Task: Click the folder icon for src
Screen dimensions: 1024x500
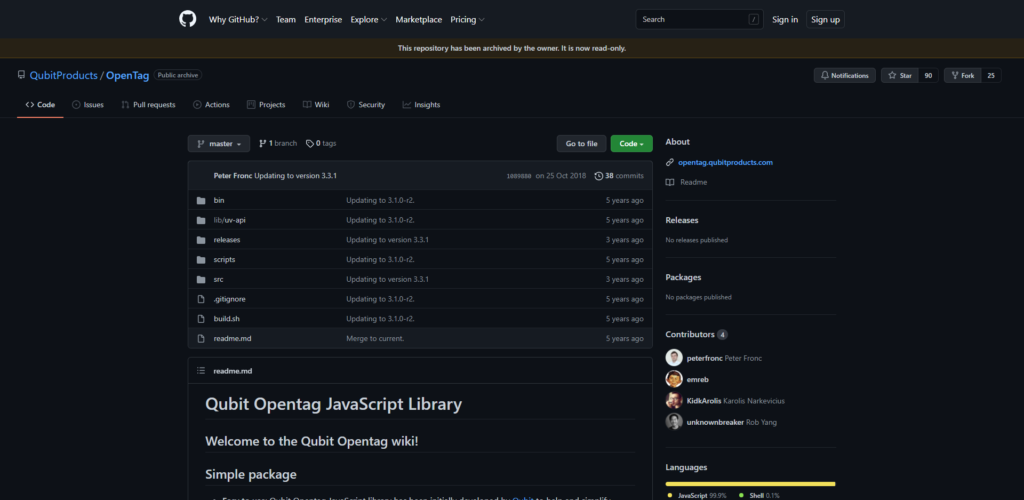Action: (201, 279)
